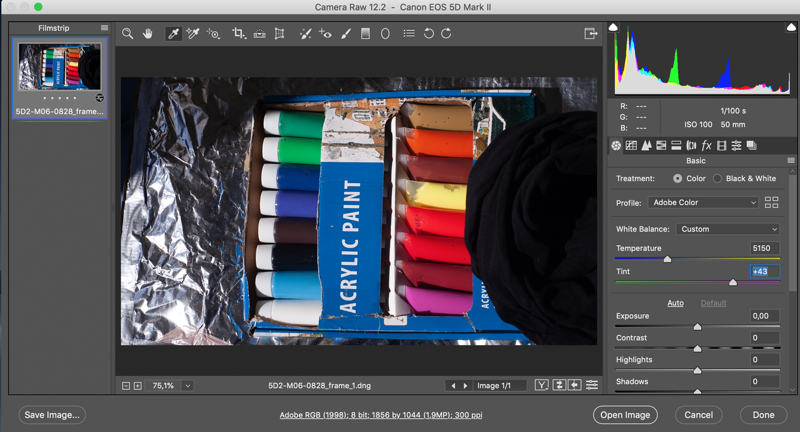
Task: Select the Black & White treatment
Action: pyautogui.click(x=717, y=179)
